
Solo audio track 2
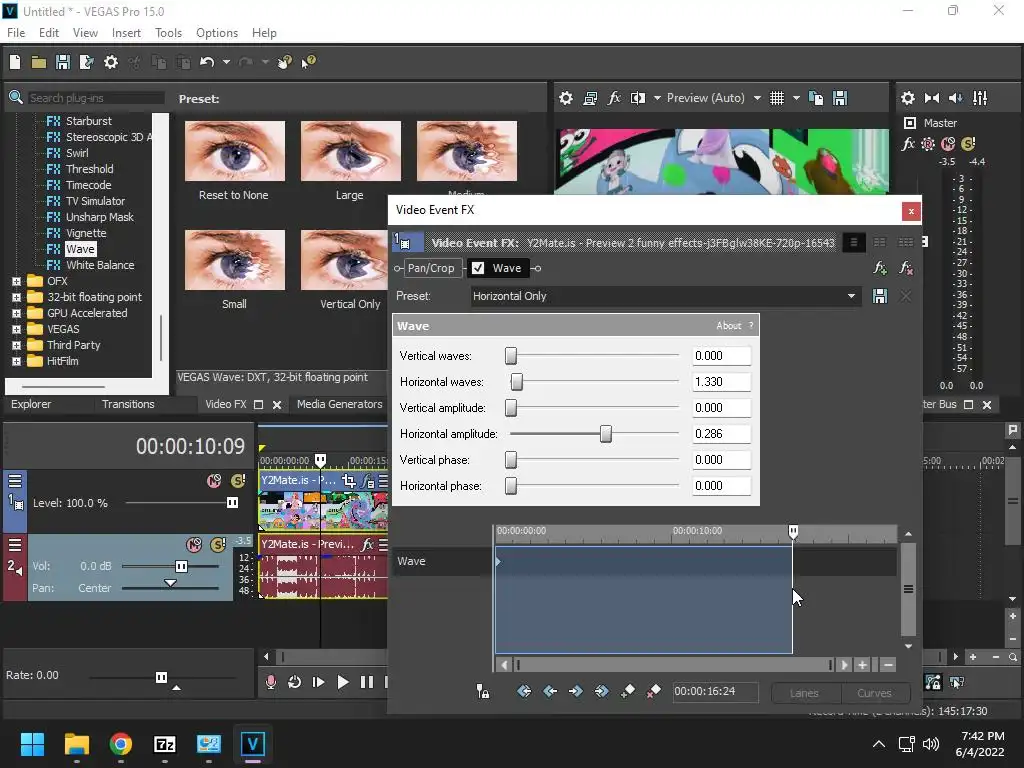218,545
